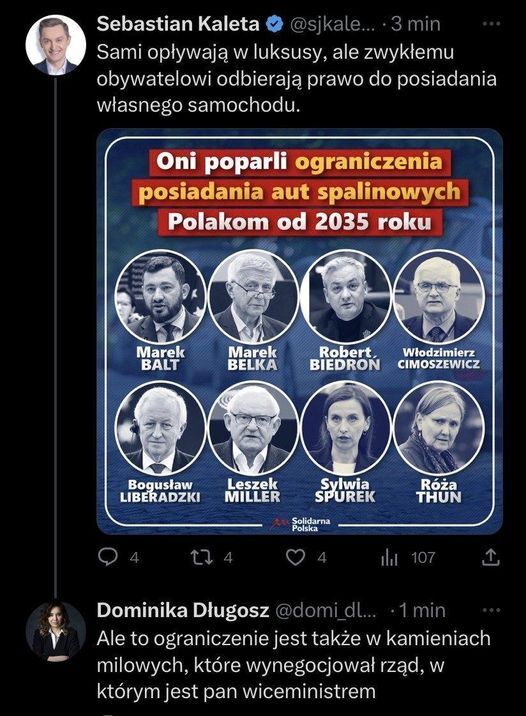Open the three-dot menu on Kaleta's tweet
This screenshot has height=716, width=526.
491,24
